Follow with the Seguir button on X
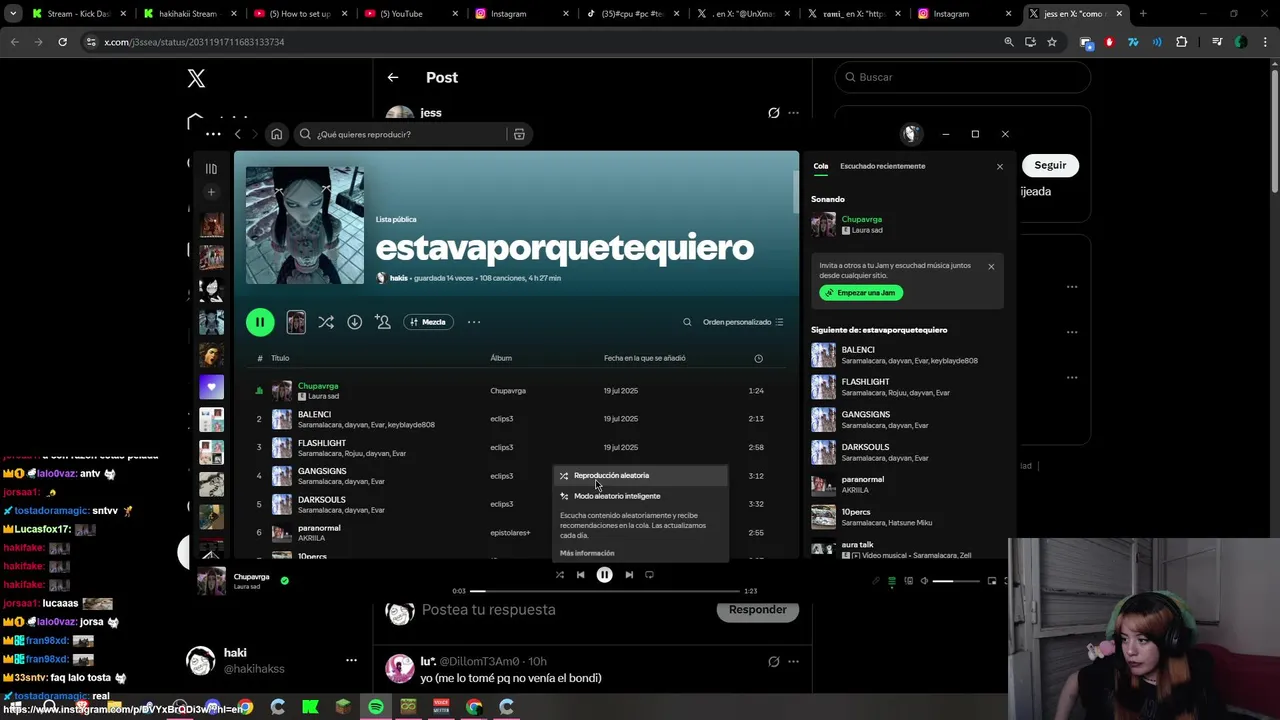The height and width of the screenshot is (720, 1280). pos(1050,165)
